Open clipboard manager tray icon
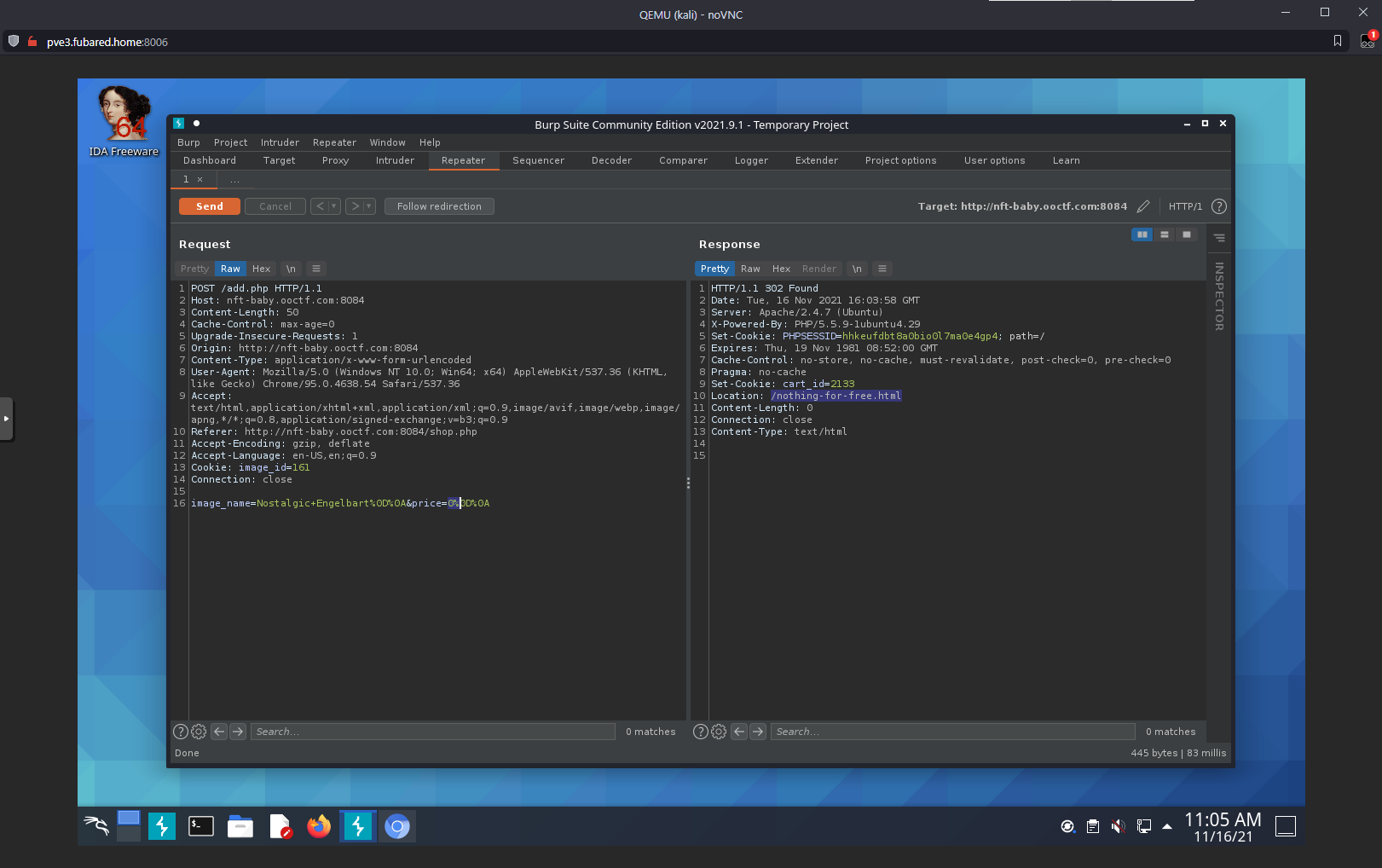Screen dimensions: 1382x868 point(1093,826)
